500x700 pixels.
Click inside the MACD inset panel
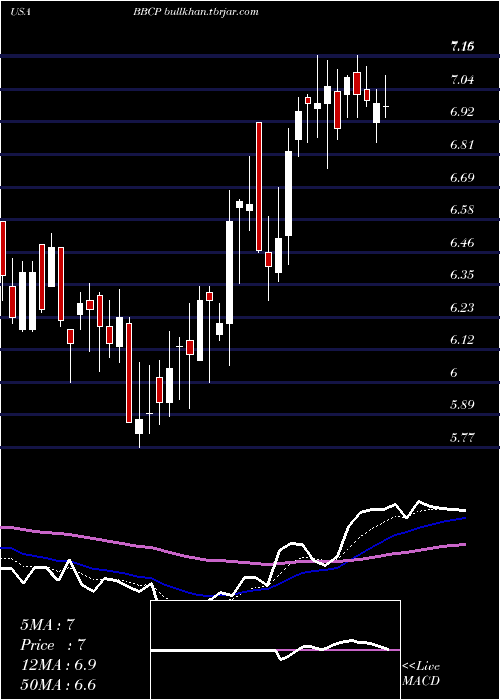[x=275, y=650]
